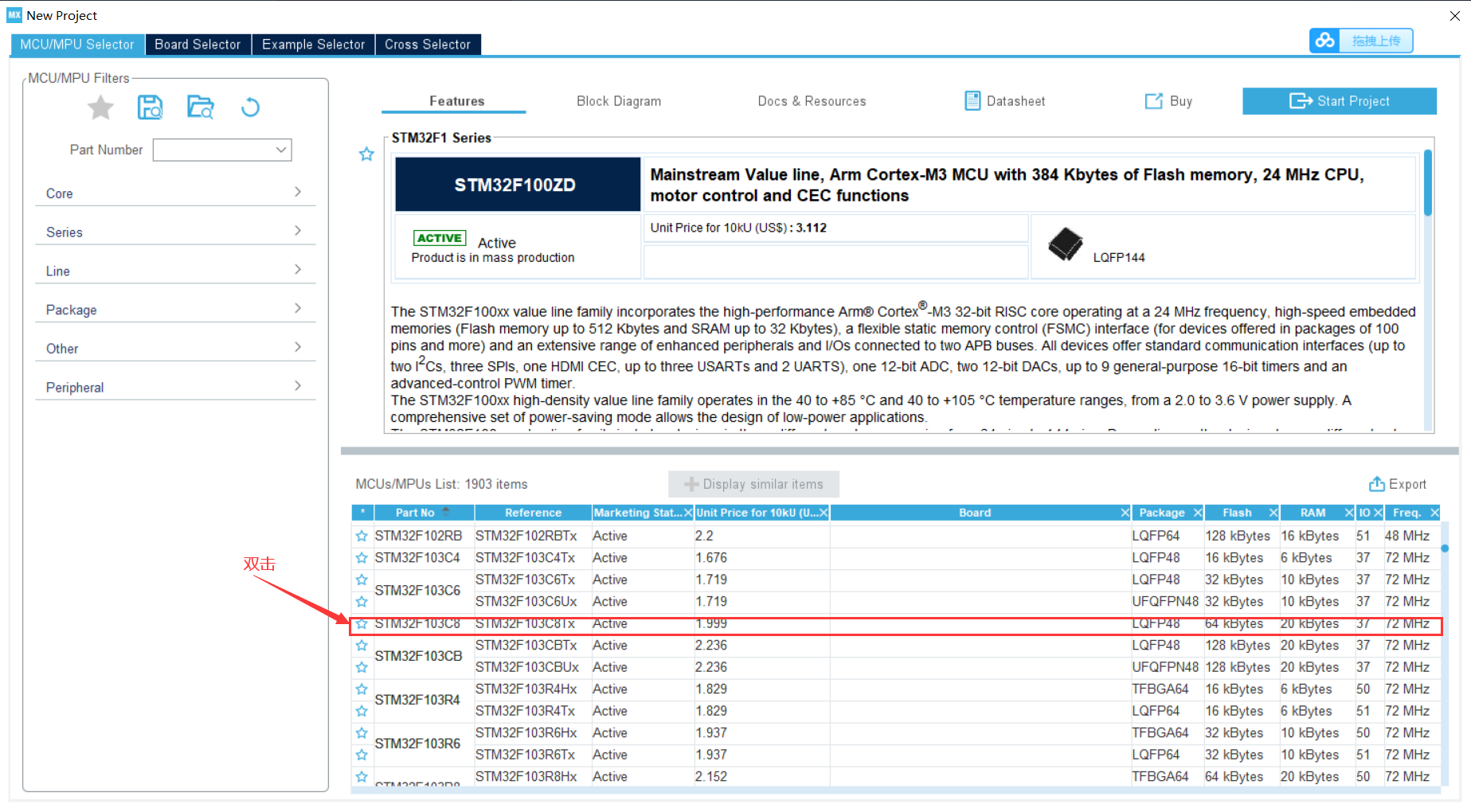Expand the Line filter section

[x=175, y=271]
